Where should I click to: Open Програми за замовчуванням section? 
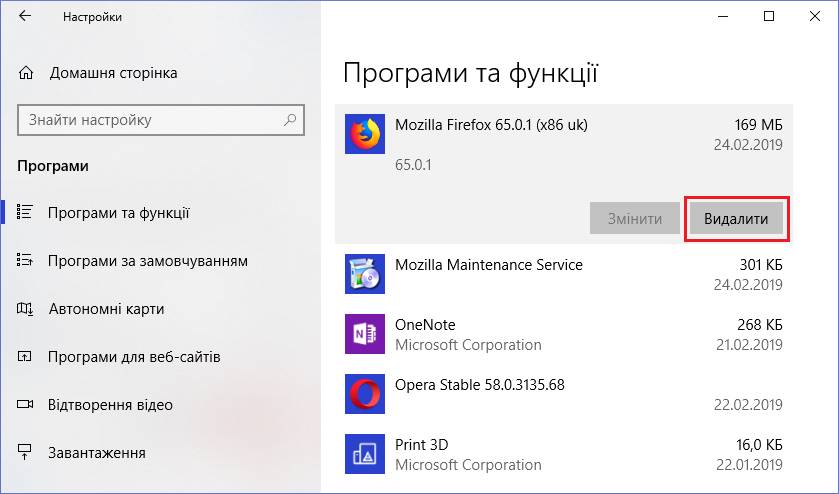[148, 261]
